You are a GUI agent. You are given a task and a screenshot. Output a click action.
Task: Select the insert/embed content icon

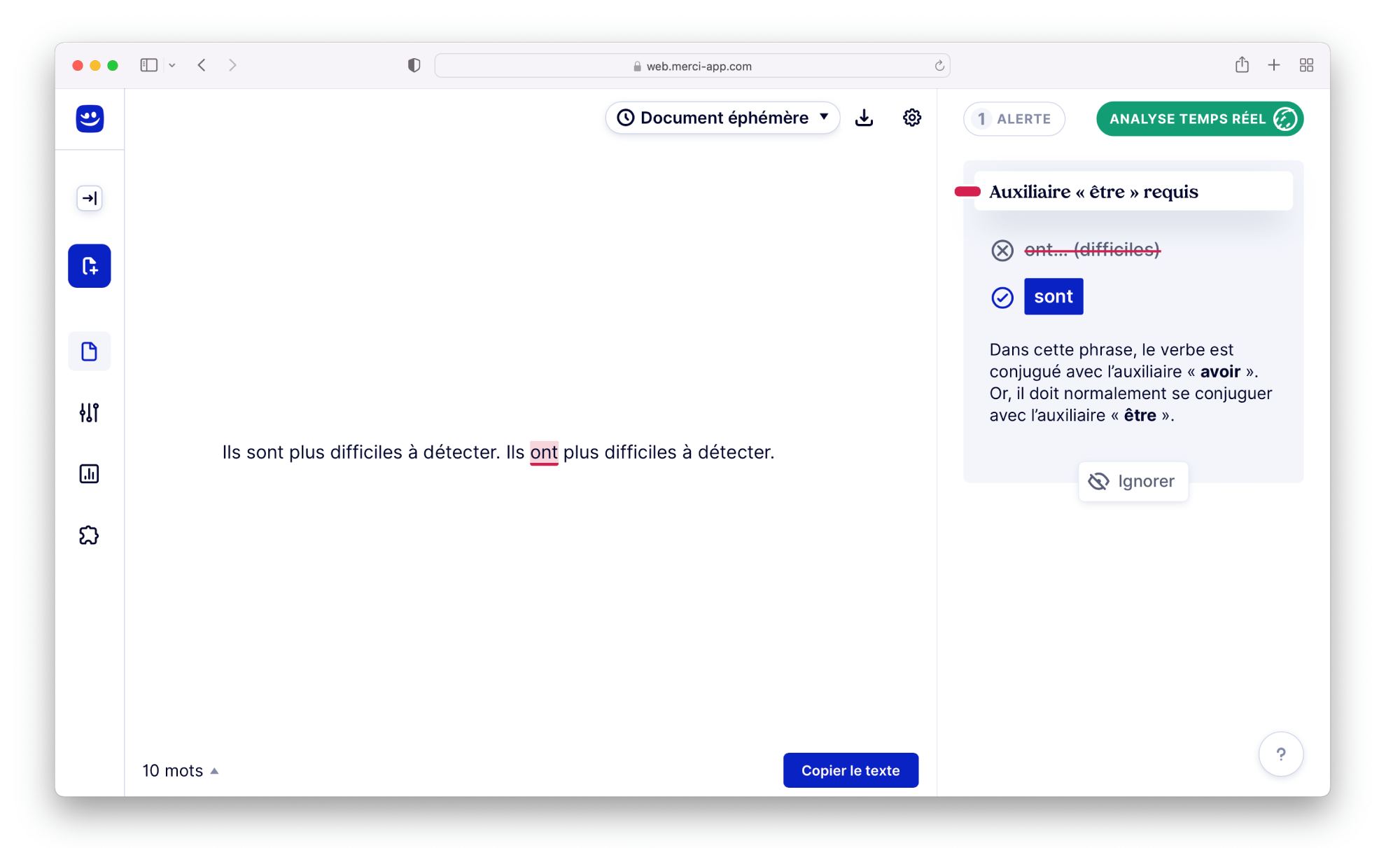click(90, 198)
